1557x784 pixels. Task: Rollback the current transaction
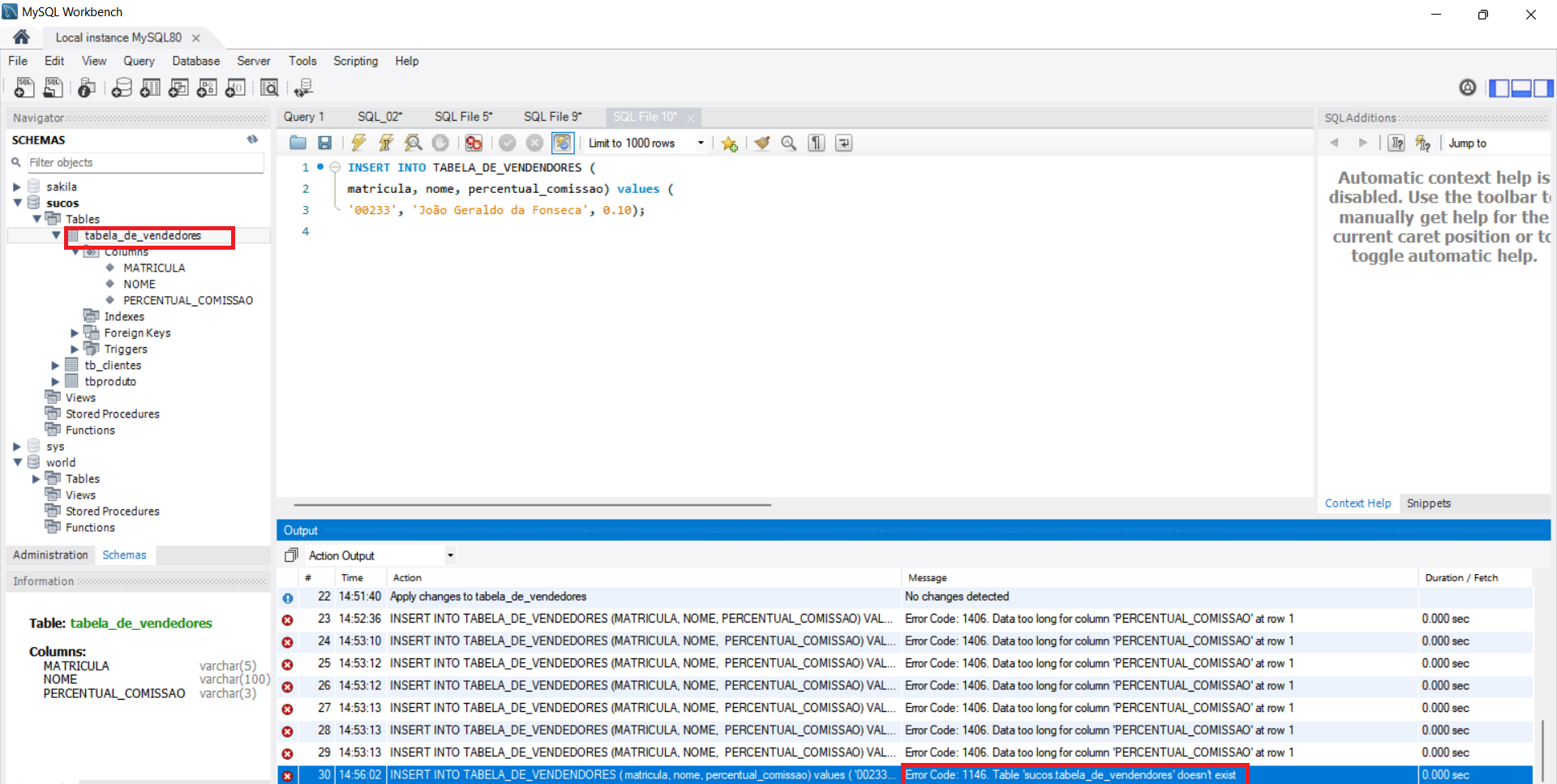point(534,144)
